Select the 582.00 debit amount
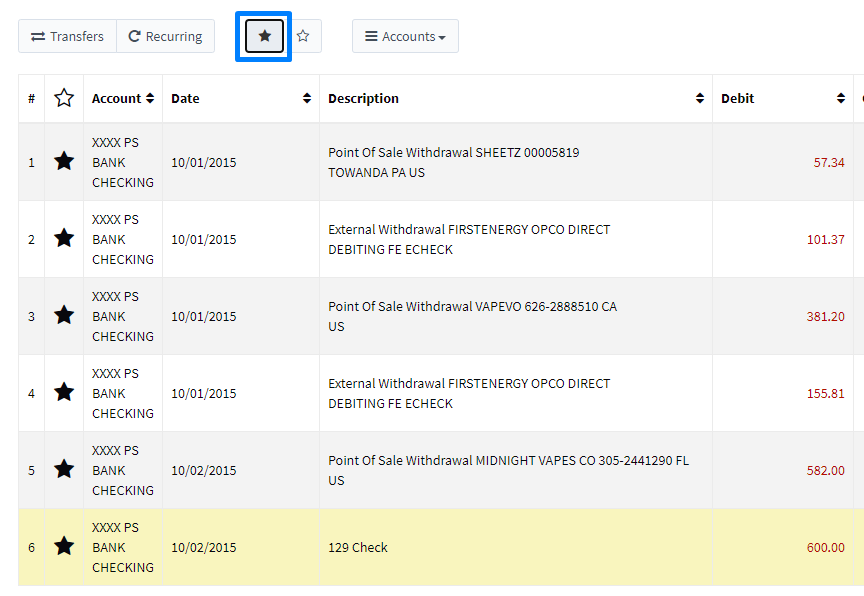Screen dimensions: 864x596 point(825,470)
